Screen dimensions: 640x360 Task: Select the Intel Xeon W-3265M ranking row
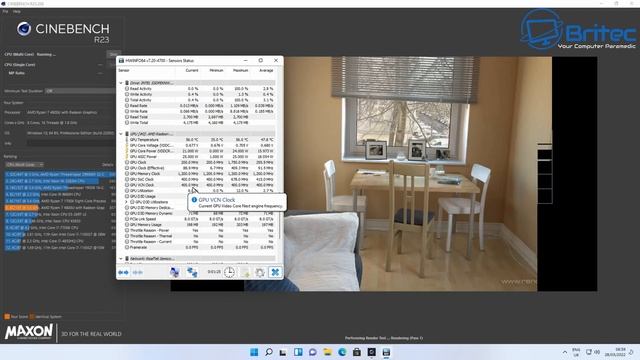click(x=60, y=181)
